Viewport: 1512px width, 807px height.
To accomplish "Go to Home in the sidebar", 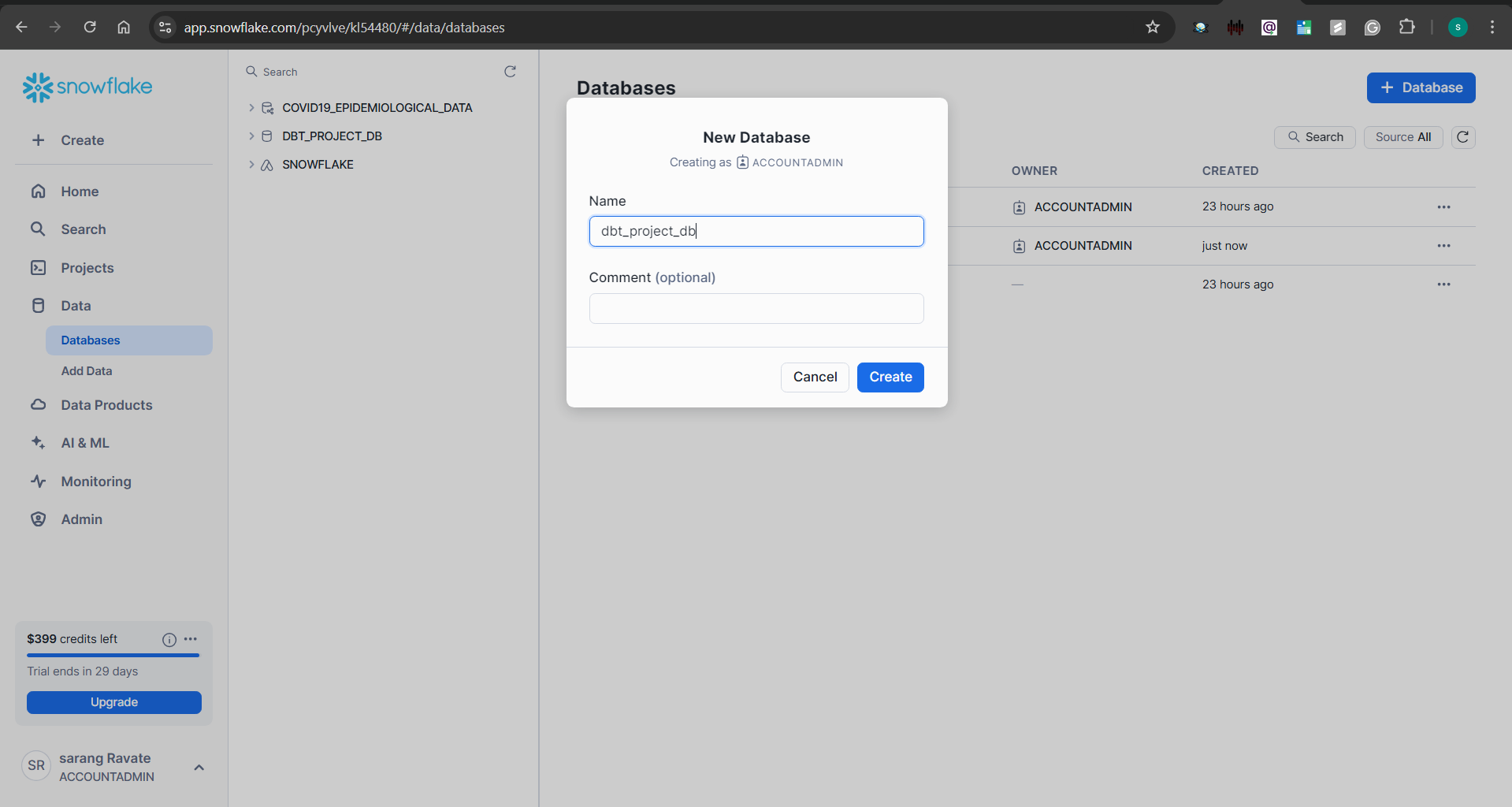I will click(x=80, y=192).
